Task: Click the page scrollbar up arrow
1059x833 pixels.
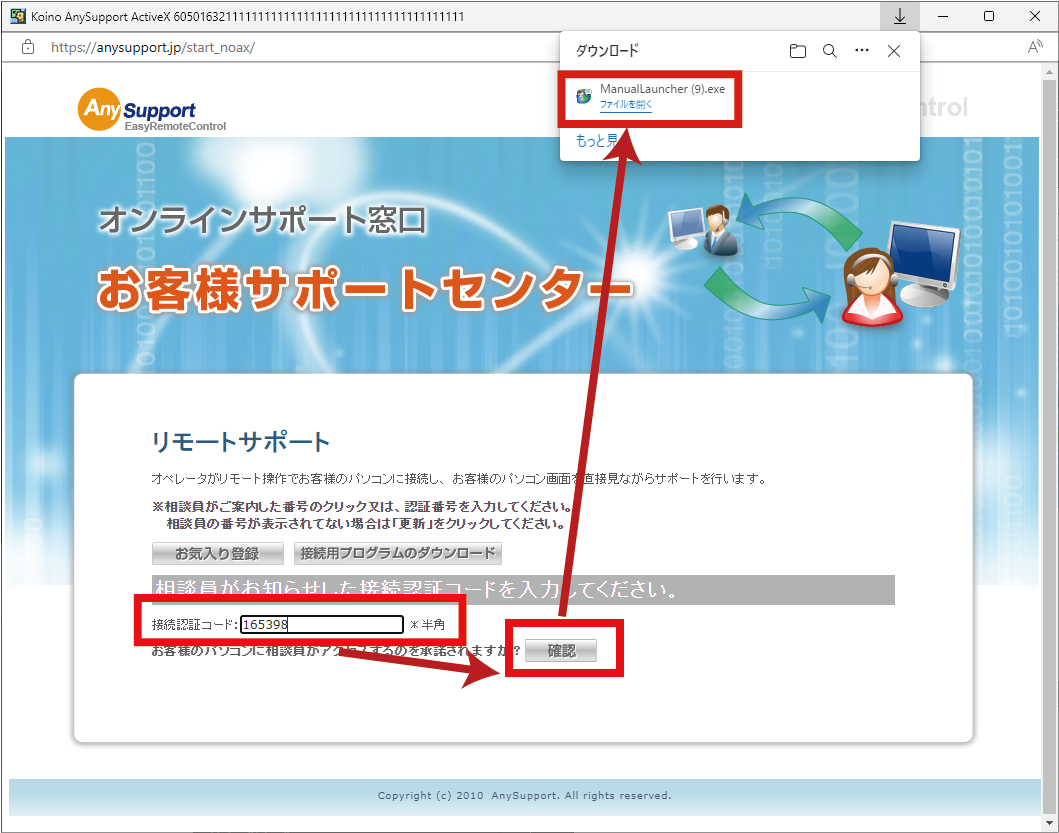Action: tap(1049, 72)
